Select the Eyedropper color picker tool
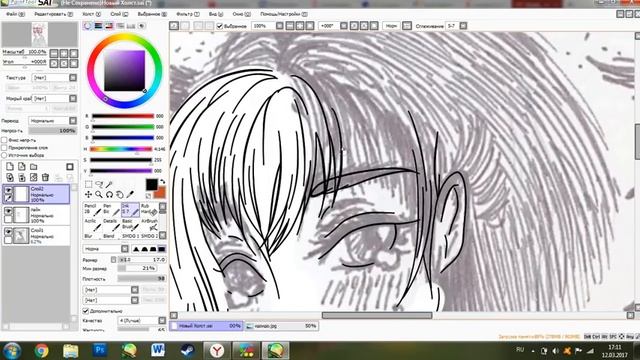640x360 pixels. [x=130, y=195]
